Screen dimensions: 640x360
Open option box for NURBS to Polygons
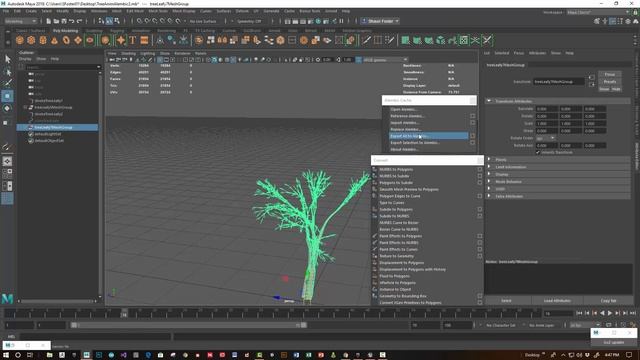480,169
